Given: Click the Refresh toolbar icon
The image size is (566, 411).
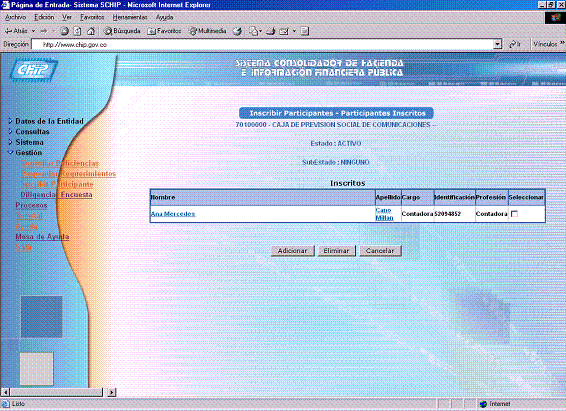Looking at the screenshot, I should pyautogui.click(x=77, y=31).
